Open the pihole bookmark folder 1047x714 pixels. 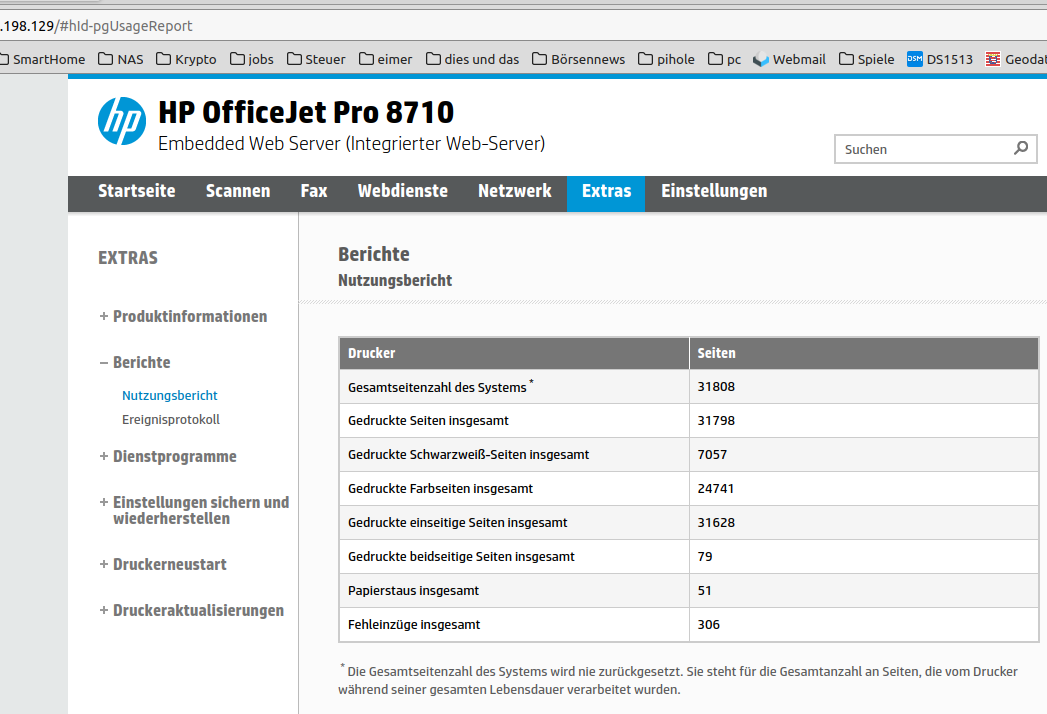coord(666,59)
